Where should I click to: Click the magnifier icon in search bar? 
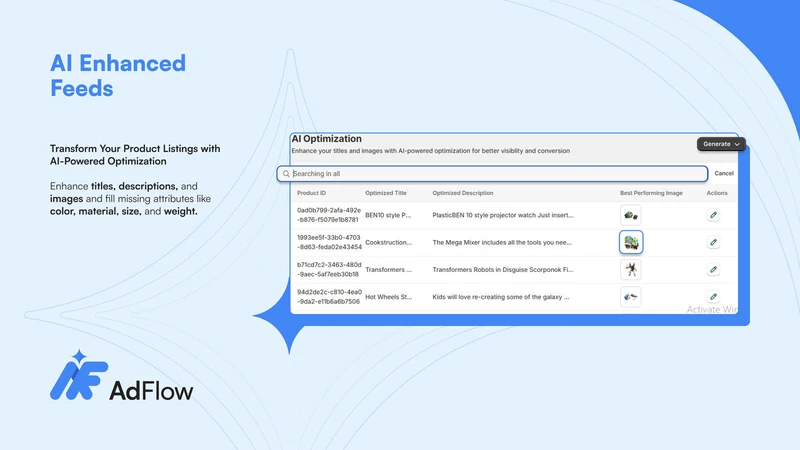[x=286, y=173]
